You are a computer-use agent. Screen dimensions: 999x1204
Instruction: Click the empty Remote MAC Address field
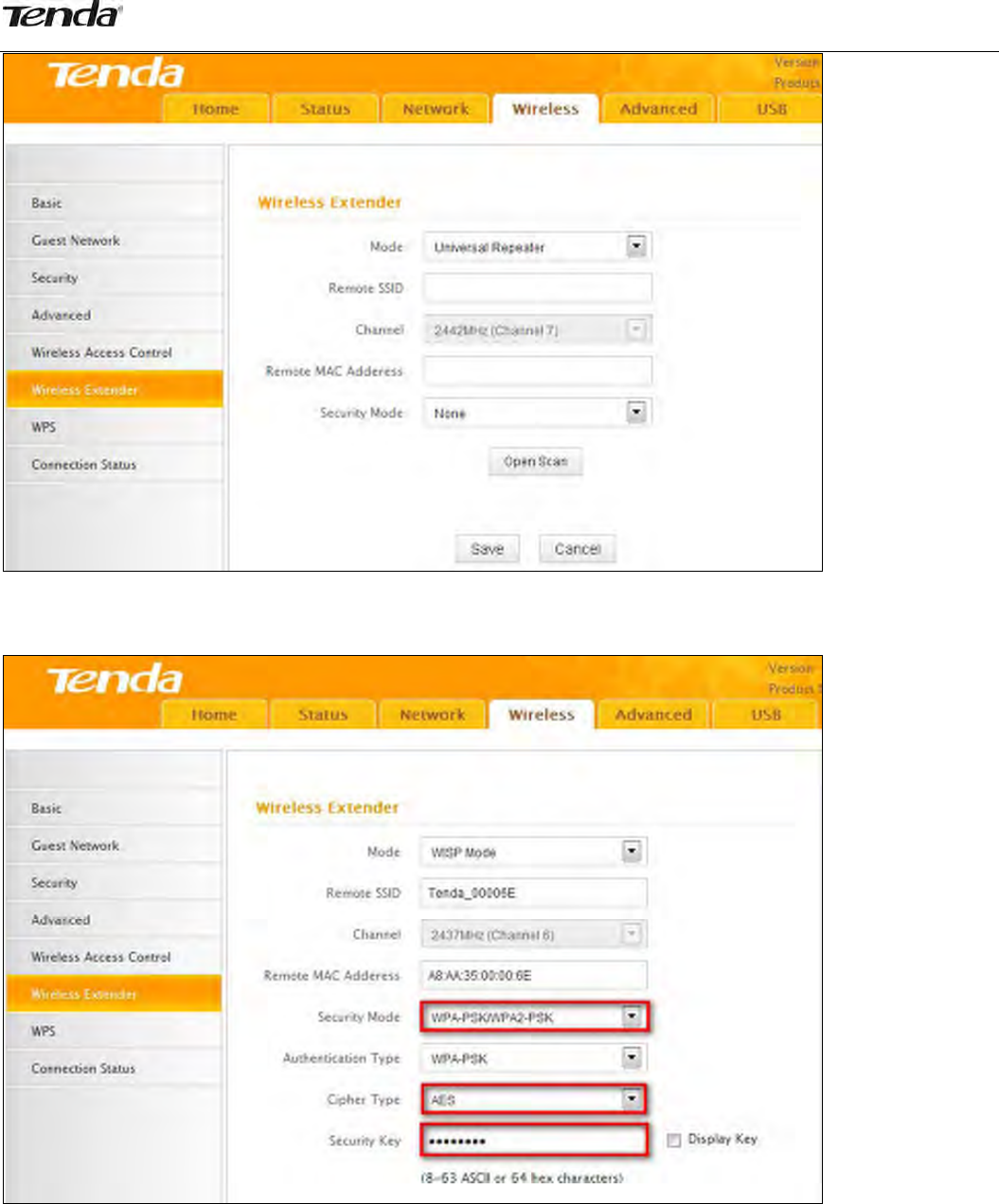coord(537,371)
